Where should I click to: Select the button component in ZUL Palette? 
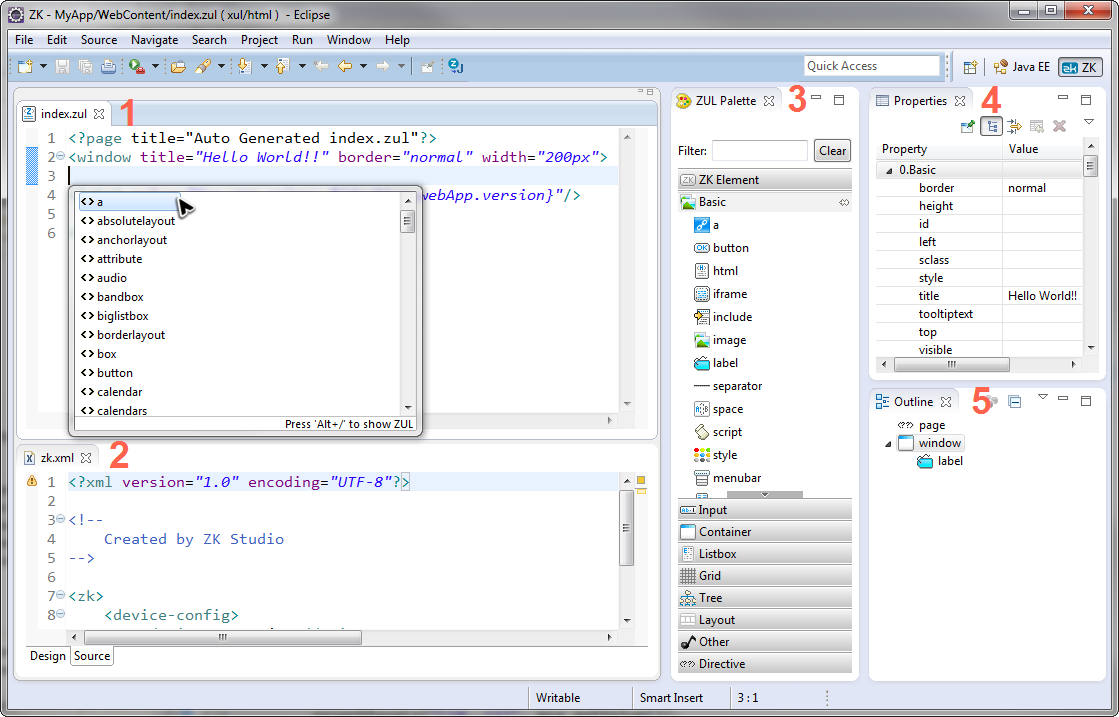[721, 248]
